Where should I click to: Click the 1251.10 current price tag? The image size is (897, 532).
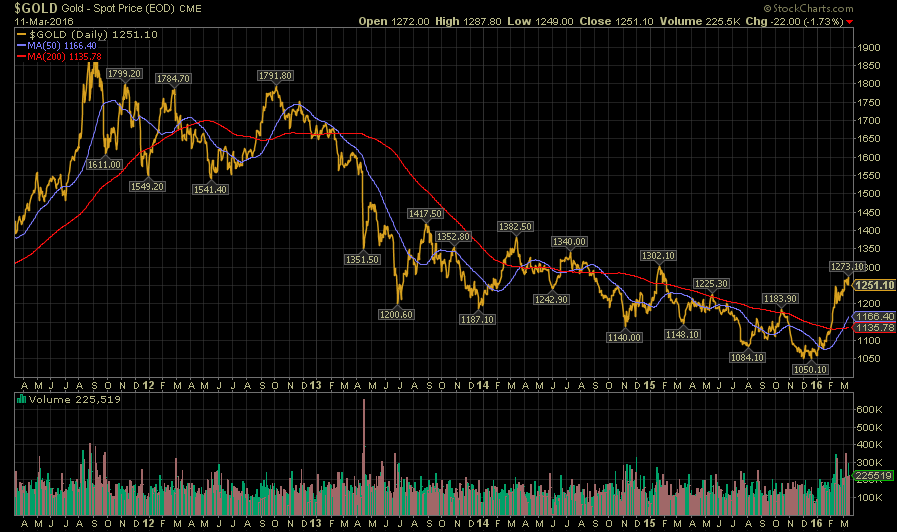click(x=875, y=285)
